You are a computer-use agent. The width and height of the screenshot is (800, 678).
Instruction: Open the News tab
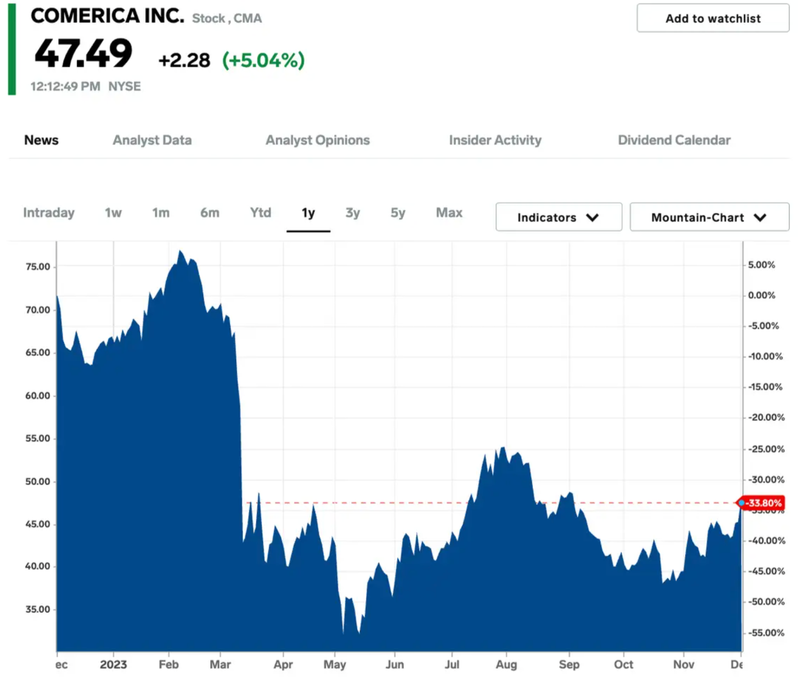pyautogui.click(x=41, y=140)
